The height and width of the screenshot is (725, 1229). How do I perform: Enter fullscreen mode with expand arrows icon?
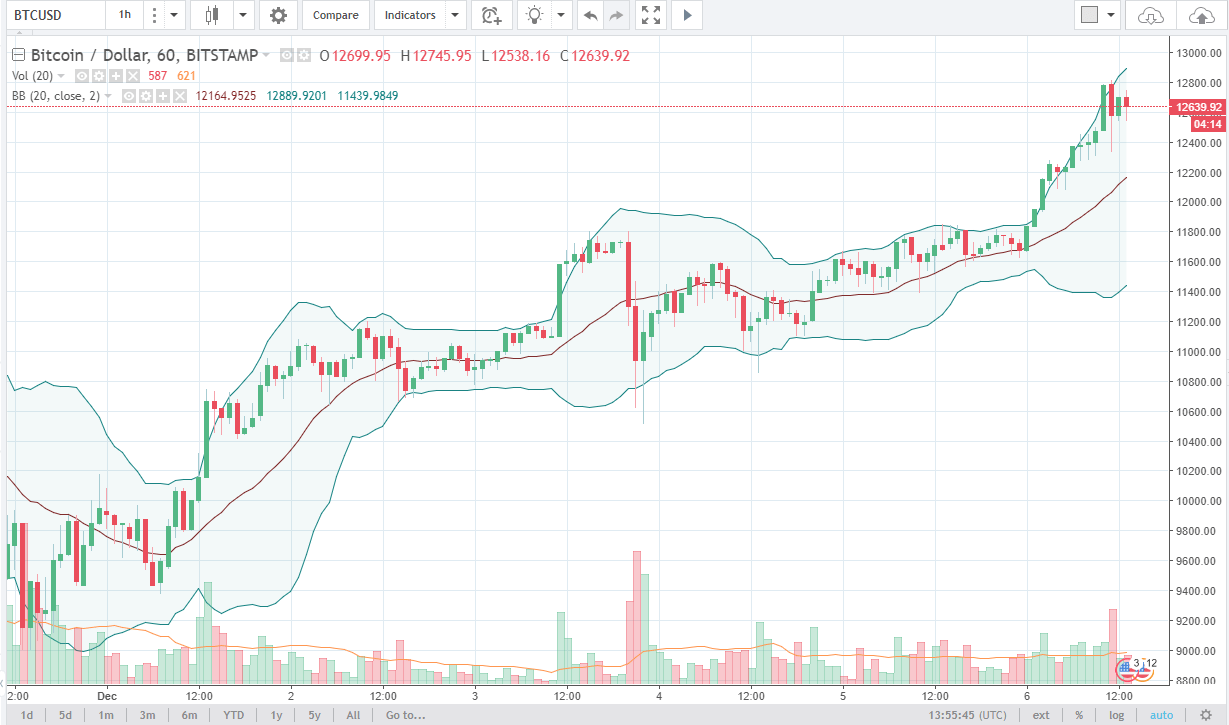point(651,15)
